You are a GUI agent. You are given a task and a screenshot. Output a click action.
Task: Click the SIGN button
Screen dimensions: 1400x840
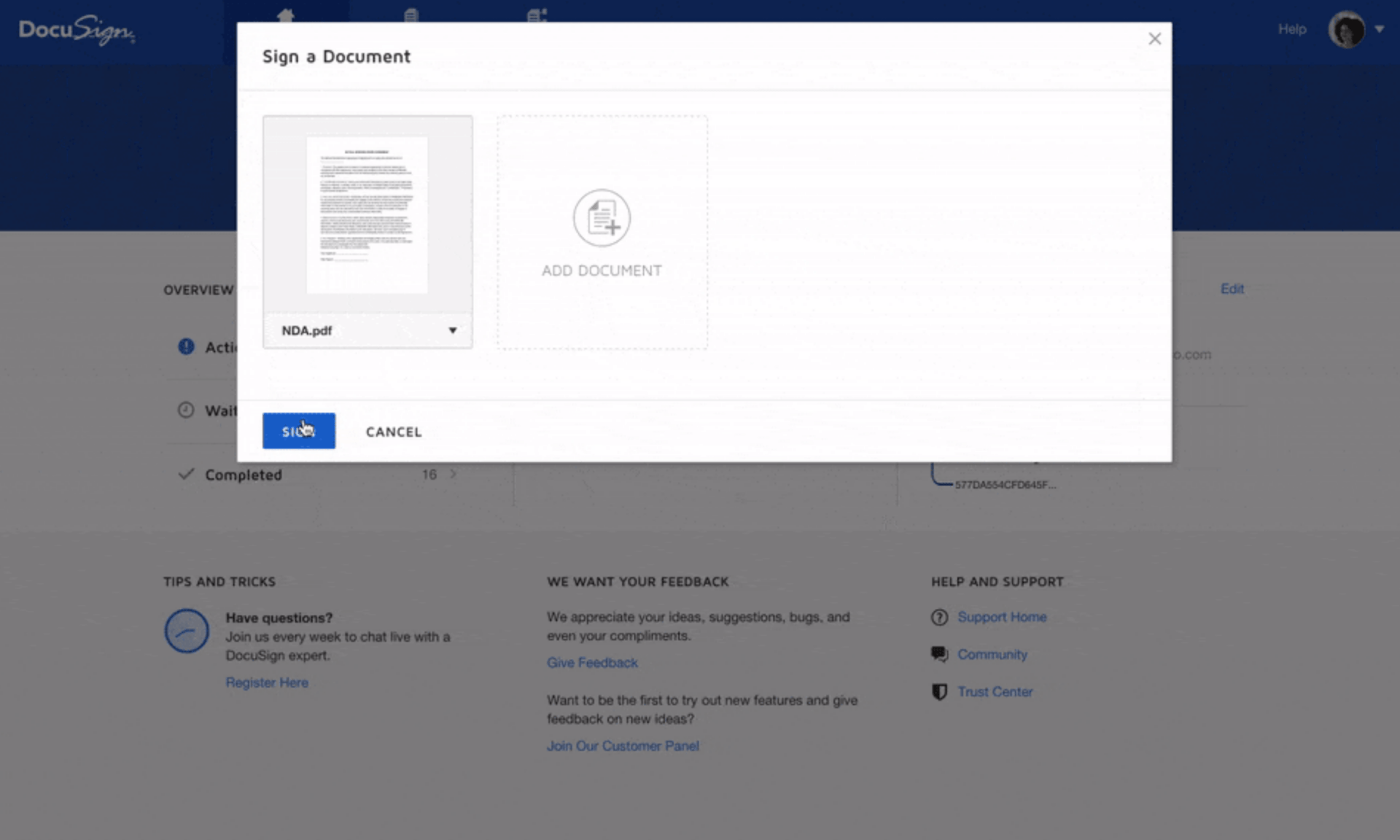coord(298,431)
